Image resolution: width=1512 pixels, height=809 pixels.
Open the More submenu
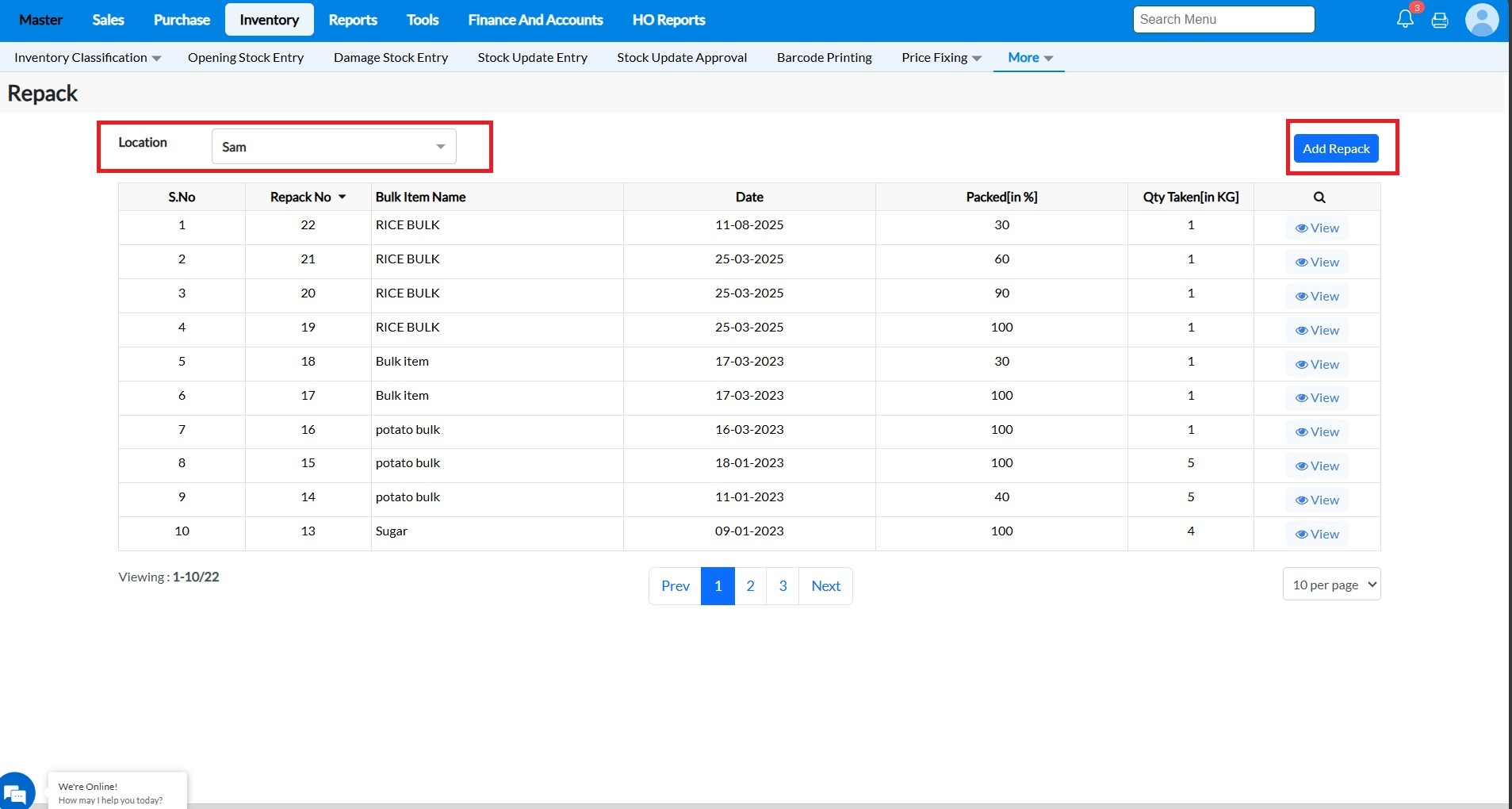pyautogui.click(x=1029, y=58)
